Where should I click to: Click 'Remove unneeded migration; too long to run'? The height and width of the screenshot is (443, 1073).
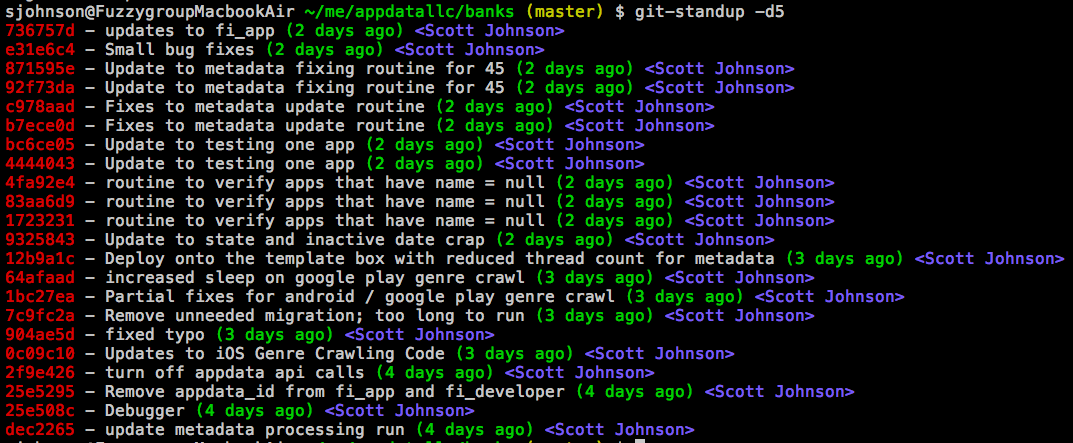pyautogui.click(x=315, y=316)
